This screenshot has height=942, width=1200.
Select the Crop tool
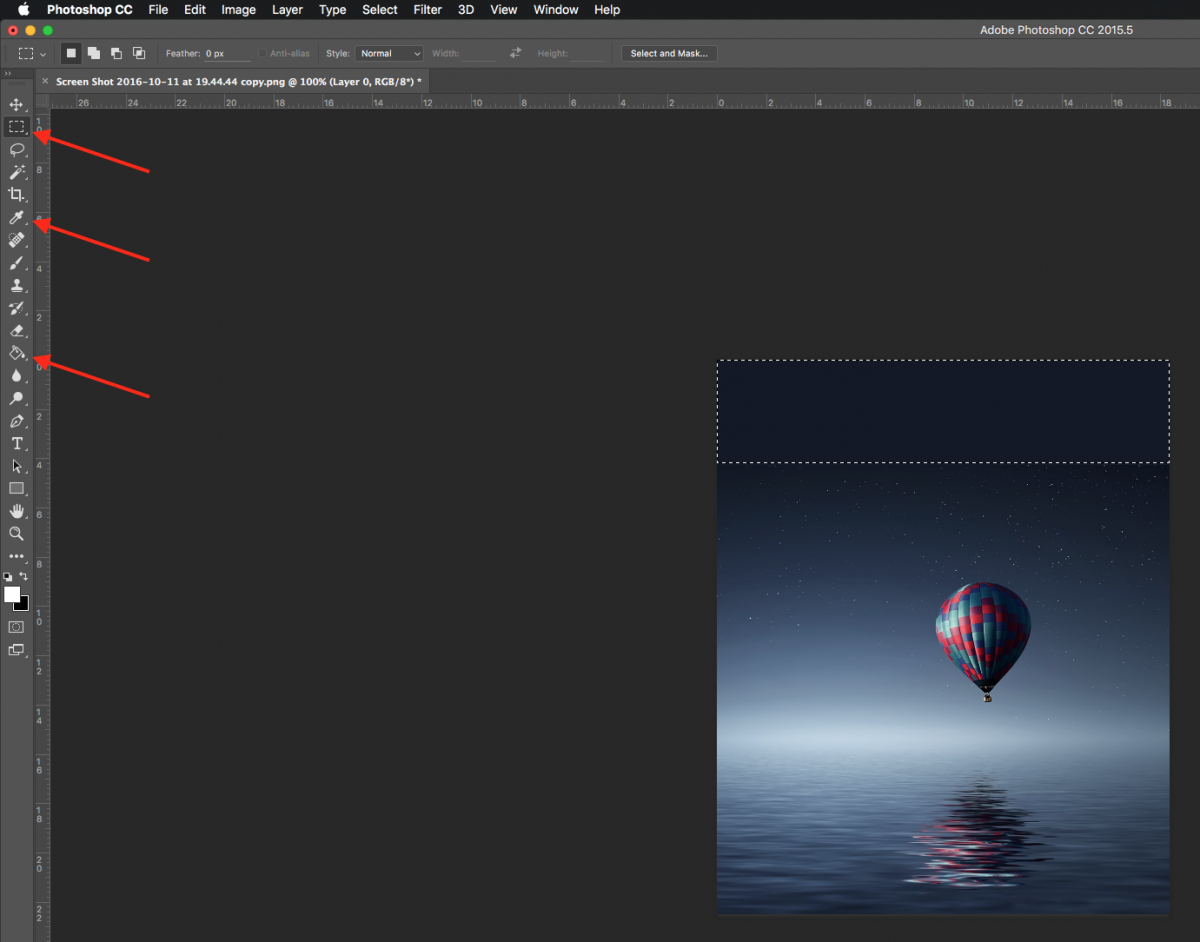(x=16, y=194)
